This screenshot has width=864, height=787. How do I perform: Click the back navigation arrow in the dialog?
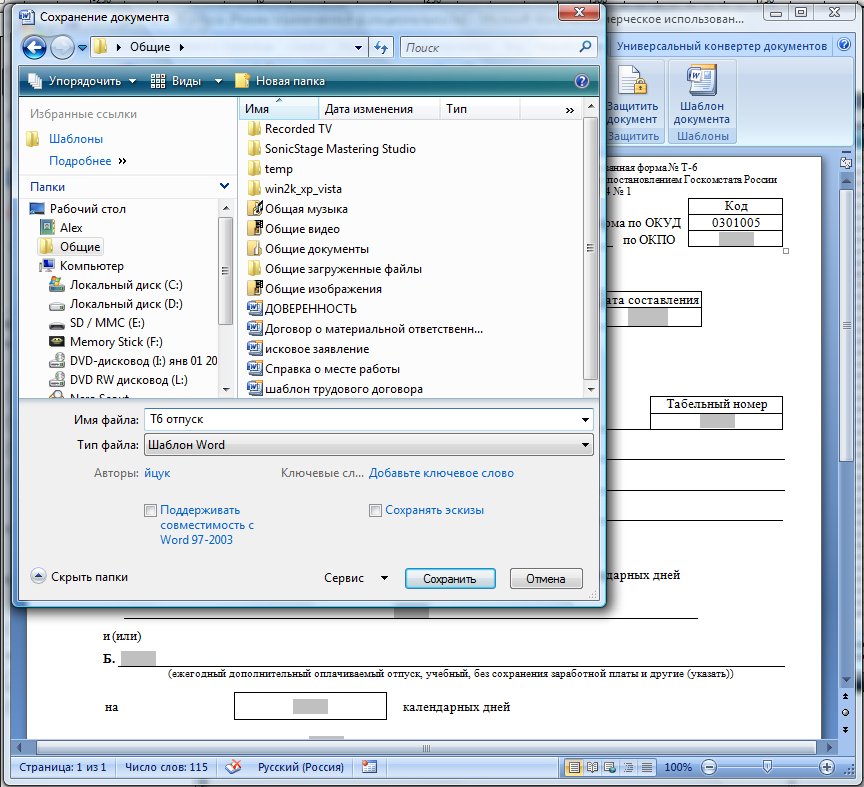(x=34, y=47)
